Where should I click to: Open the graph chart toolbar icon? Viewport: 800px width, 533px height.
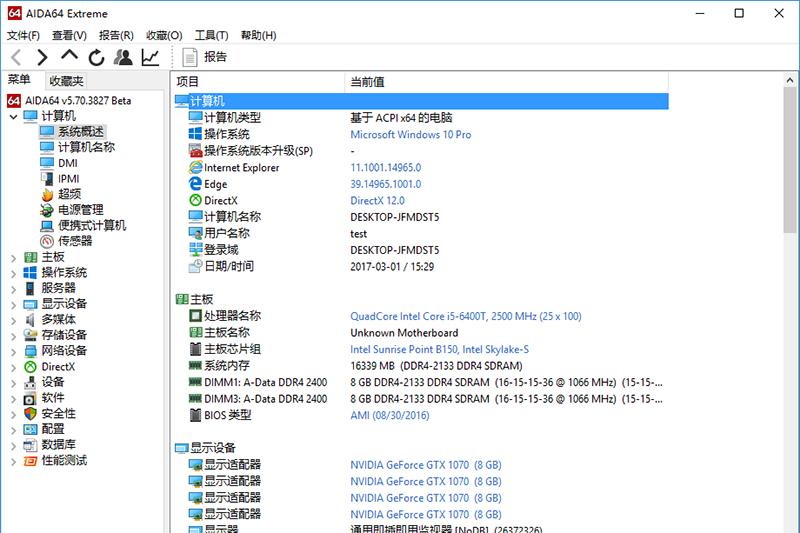150,57
